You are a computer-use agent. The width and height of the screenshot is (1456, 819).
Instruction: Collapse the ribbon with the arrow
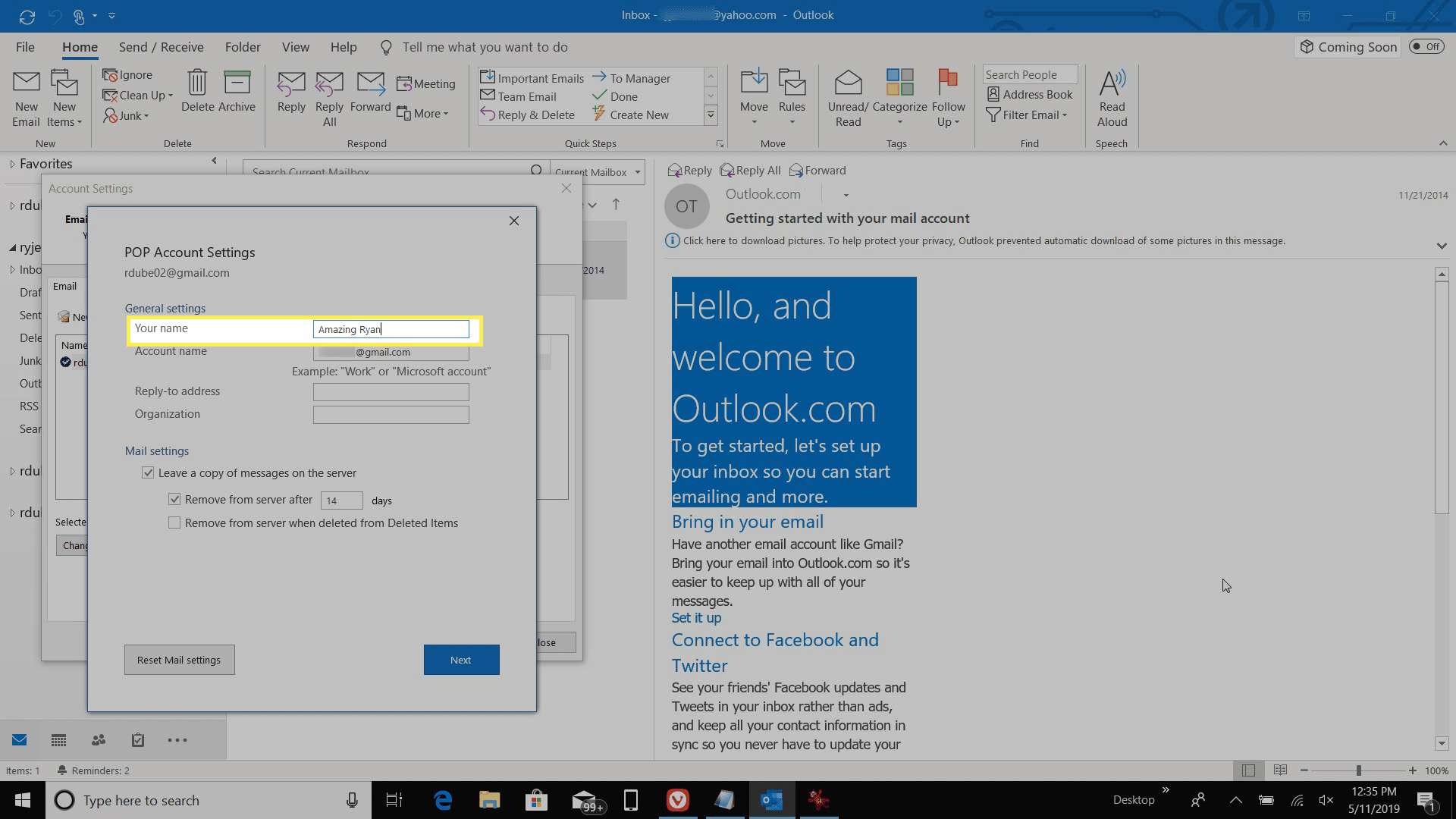[x=1443, y=143]
